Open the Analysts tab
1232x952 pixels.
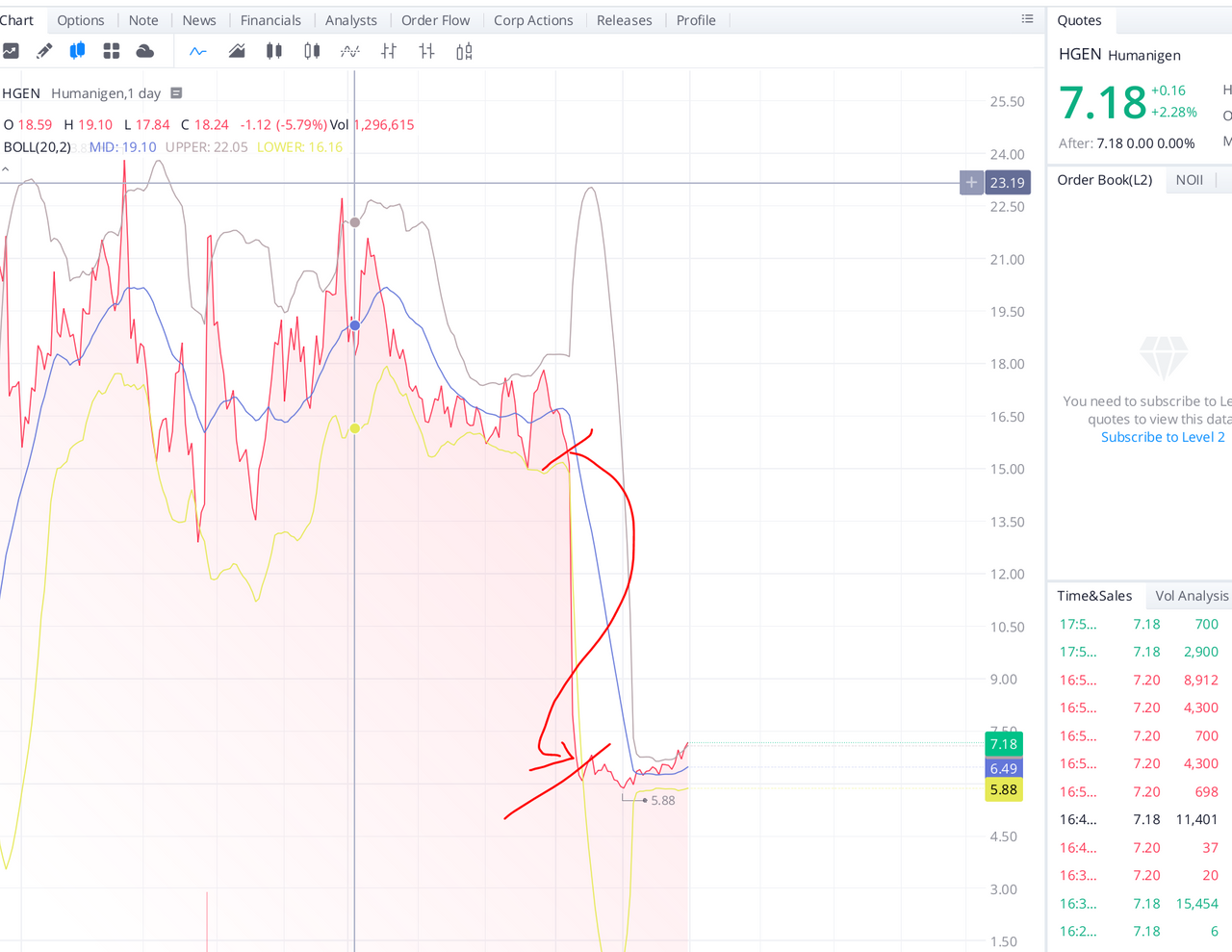click(x=351, y=20)
